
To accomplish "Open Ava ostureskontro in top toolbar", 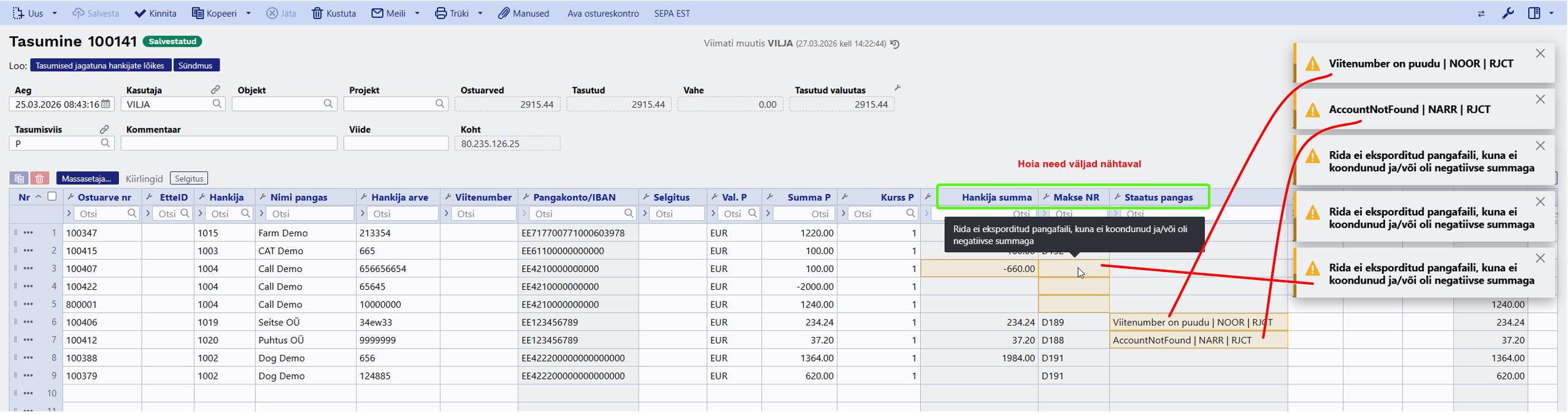I will point(603,14).
